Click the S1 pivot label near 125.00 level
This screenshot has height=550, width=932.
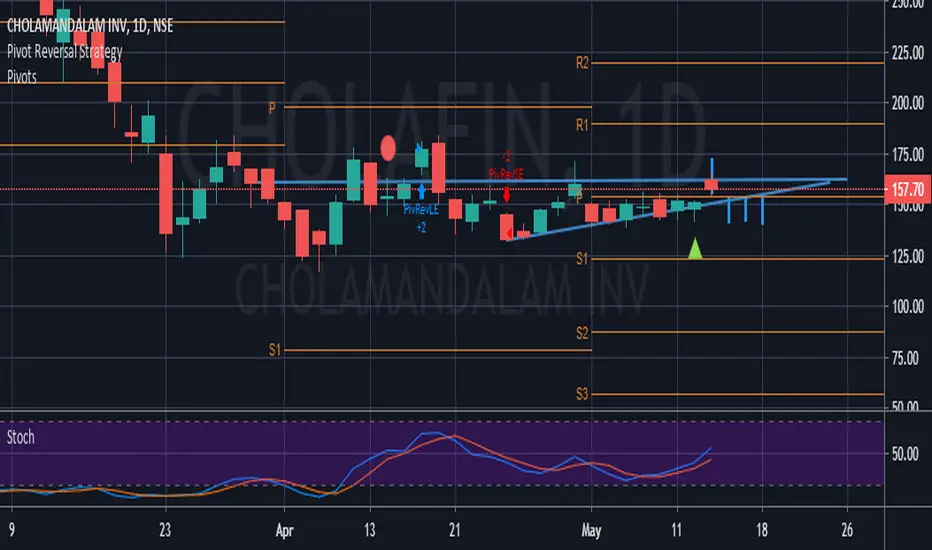[x=582, y=259]
